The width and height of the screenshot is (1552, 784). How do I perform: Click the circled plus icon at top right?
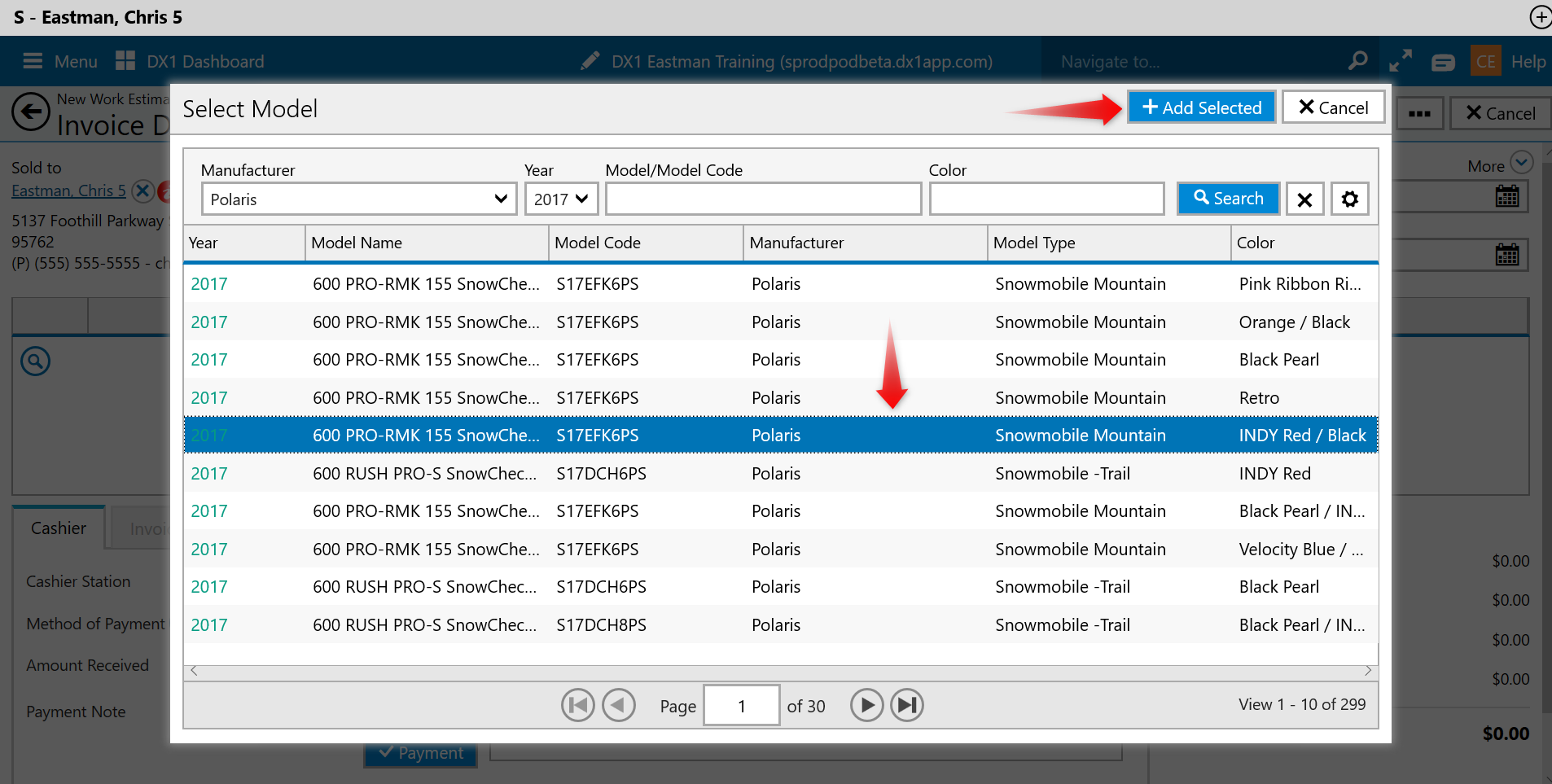(x=1540, y=17)
